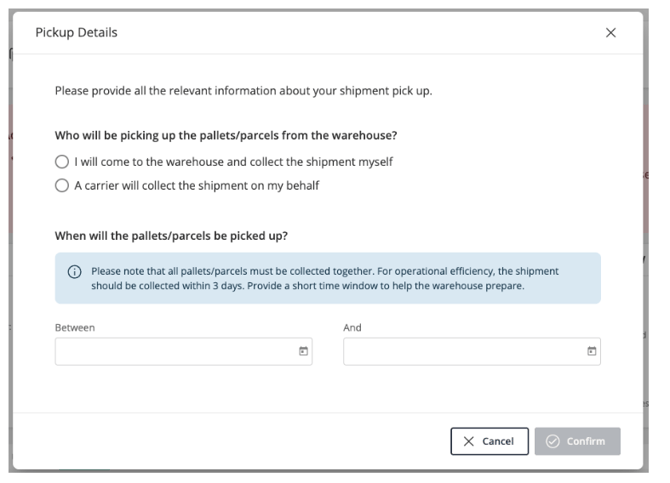Select the carrier option's radio circle

click(62, 185)
